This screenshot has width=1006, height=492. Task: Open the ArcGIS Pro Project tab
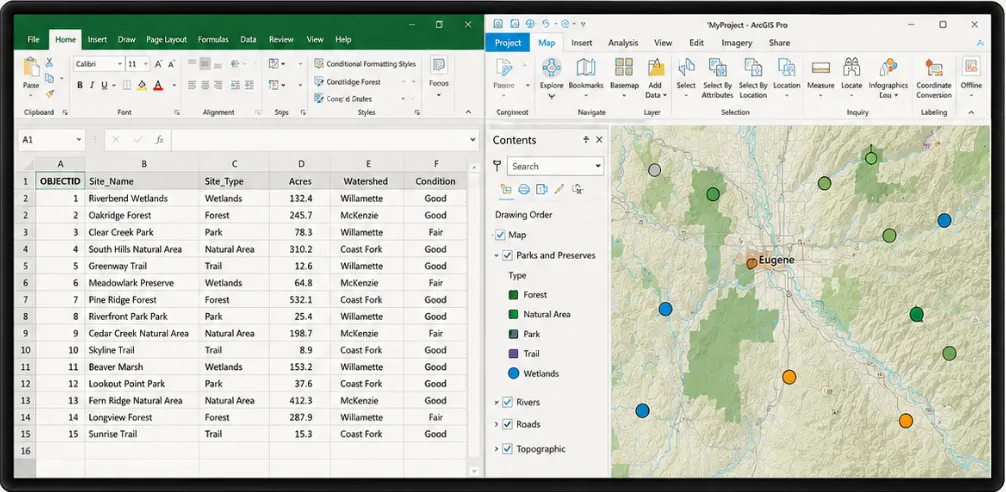click(507, 43)
